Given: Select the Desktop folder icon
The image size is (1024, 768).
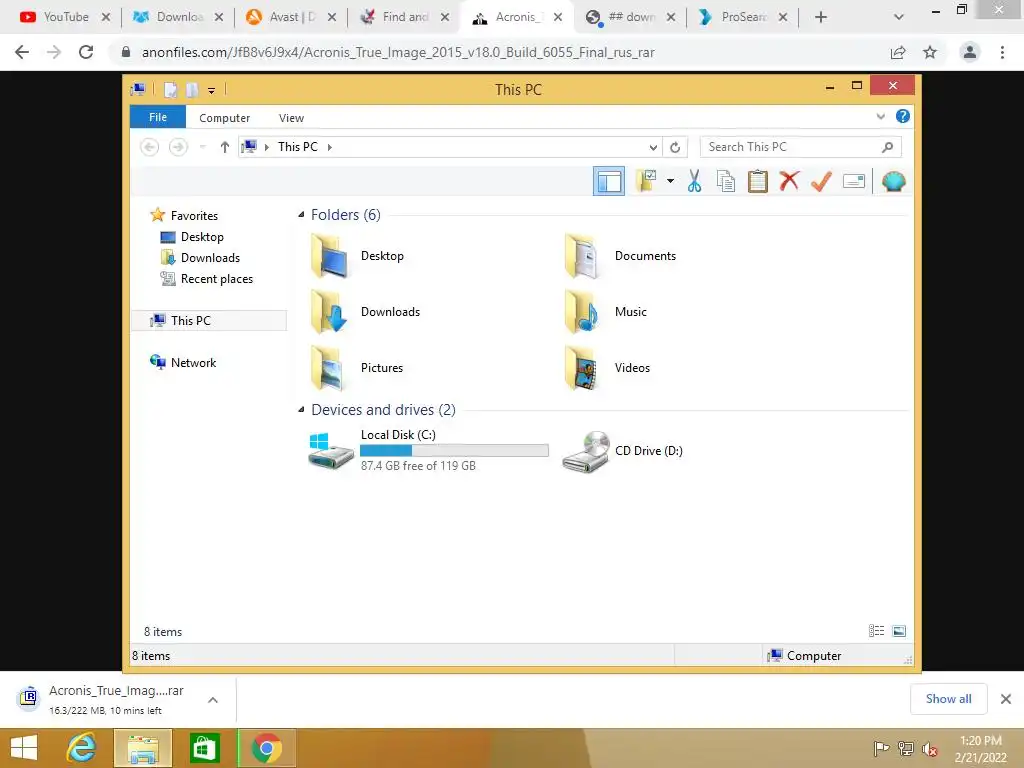Looking at the screenshot, I should (330, 256).
